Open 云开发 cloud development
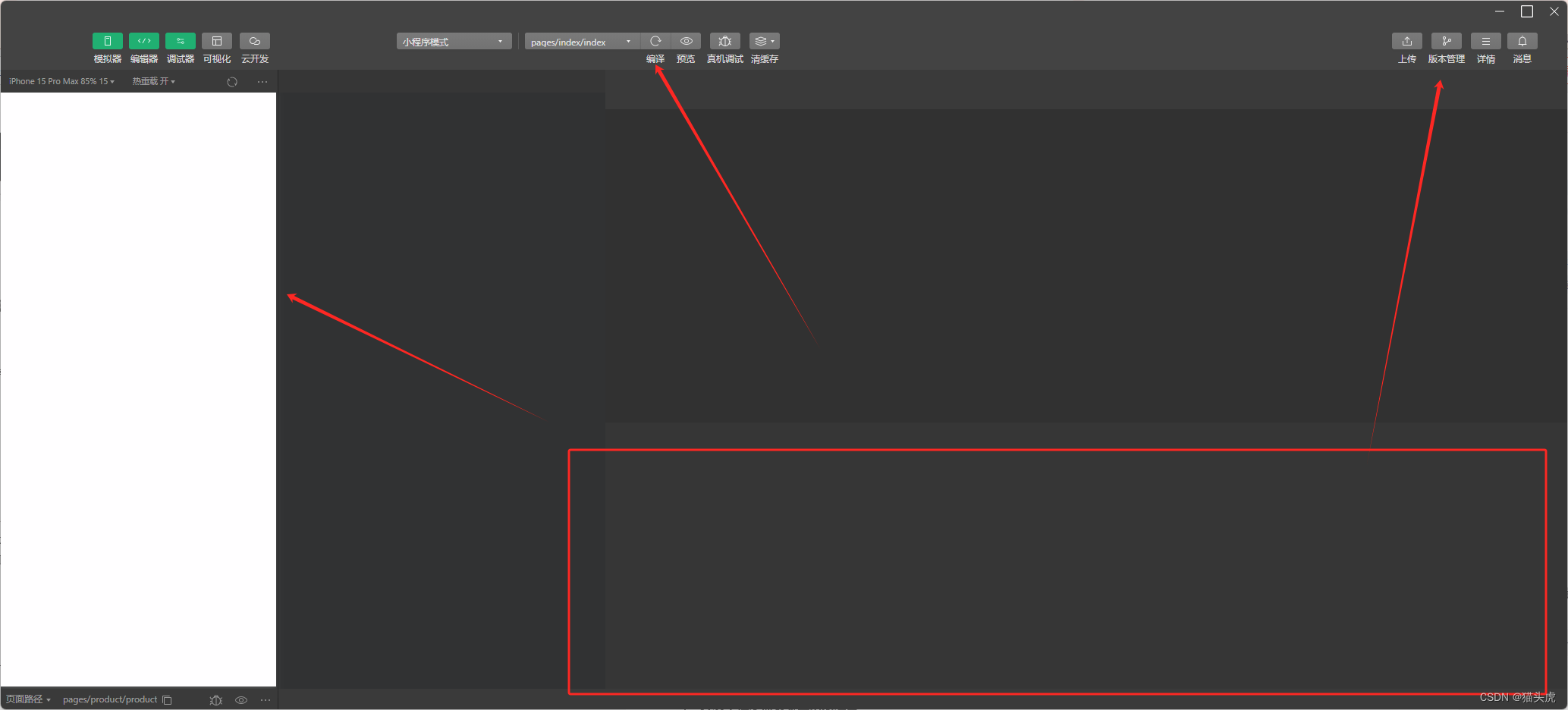This screenshot has height=710, width=1568. [x=255, y=41]
